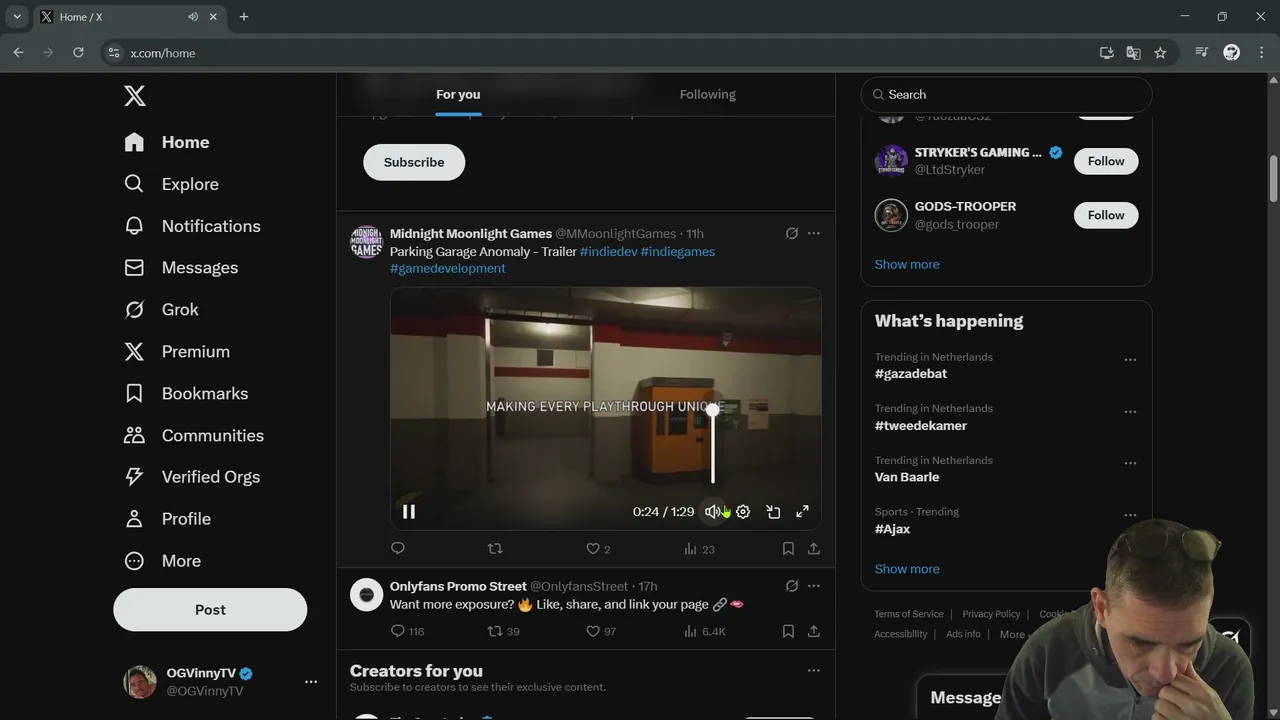Show more trends in What's happening
The height and width of the screenshot is (720, 1280).
[x=907, y=569]
